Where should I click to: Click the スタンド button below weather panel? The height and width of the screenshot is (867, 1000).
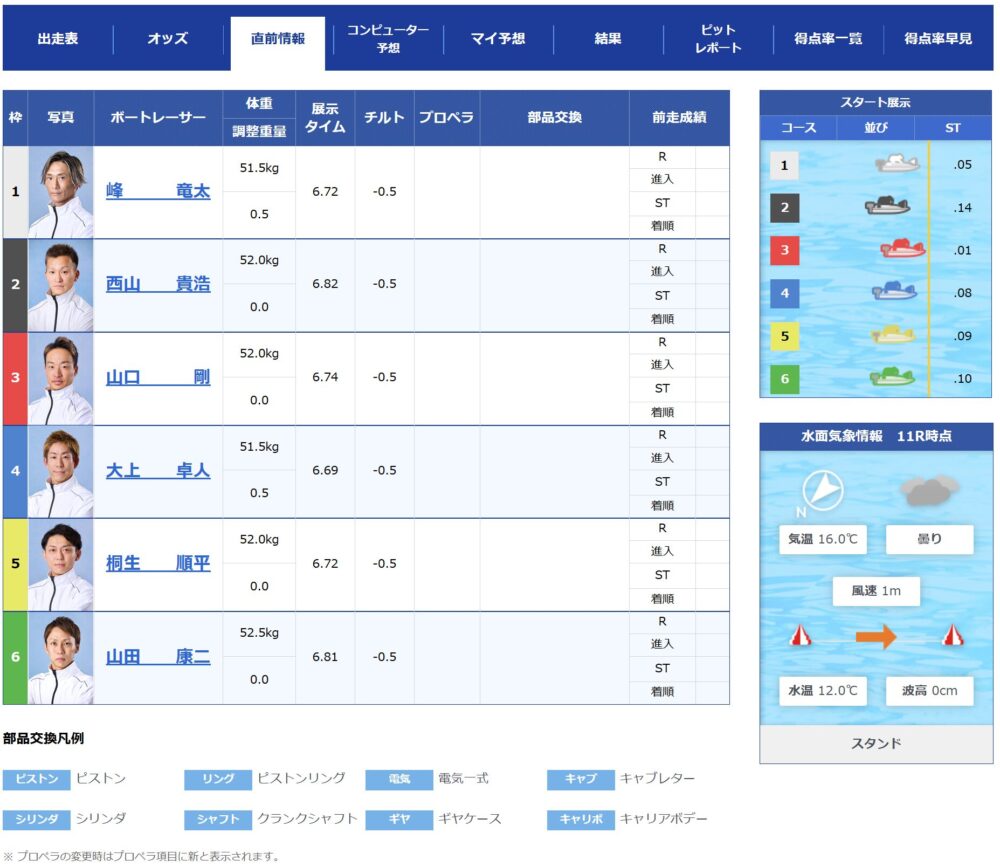876,744
